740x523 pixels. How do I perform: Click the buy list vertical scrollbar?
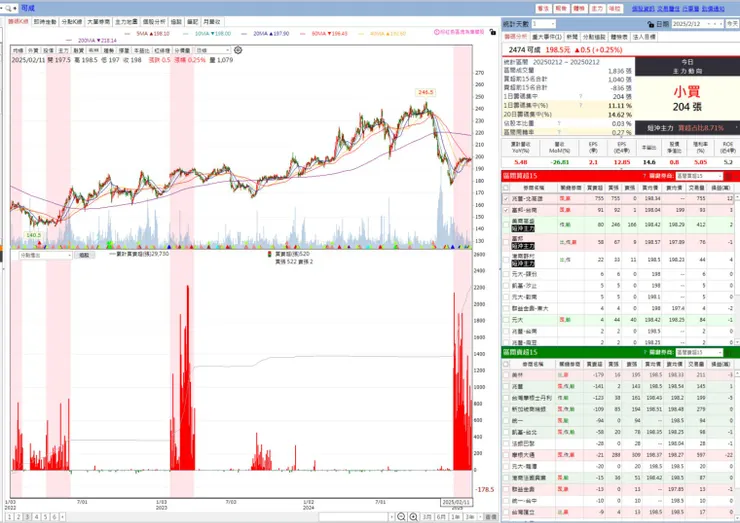pyautogui.click(x=737, y=269)
